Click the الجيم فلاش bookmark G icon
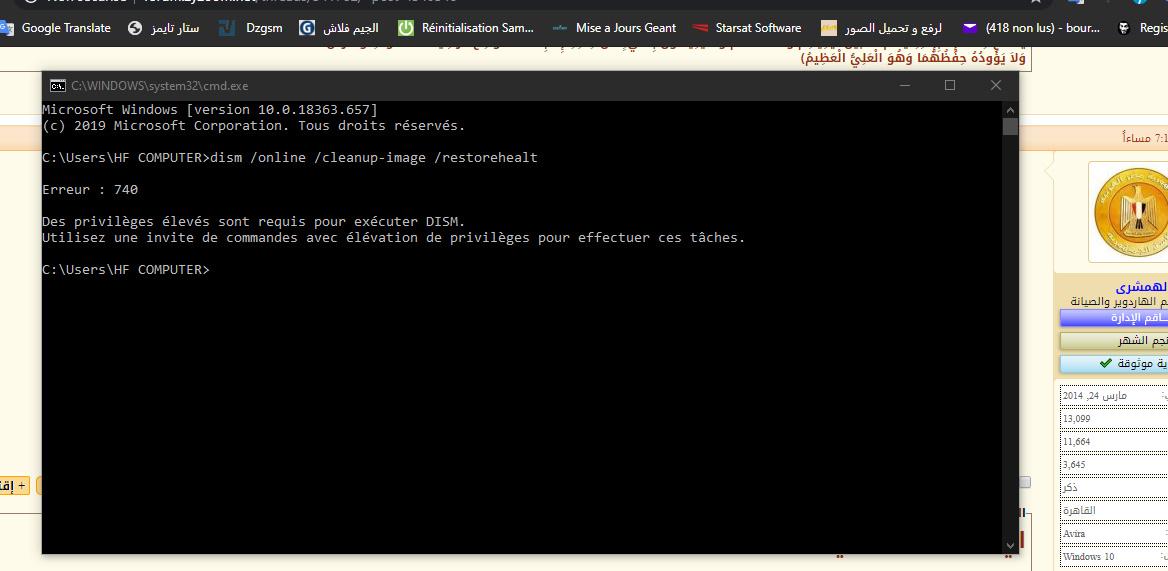This screenshot has height=571, width=1168. tap(306, 28)
